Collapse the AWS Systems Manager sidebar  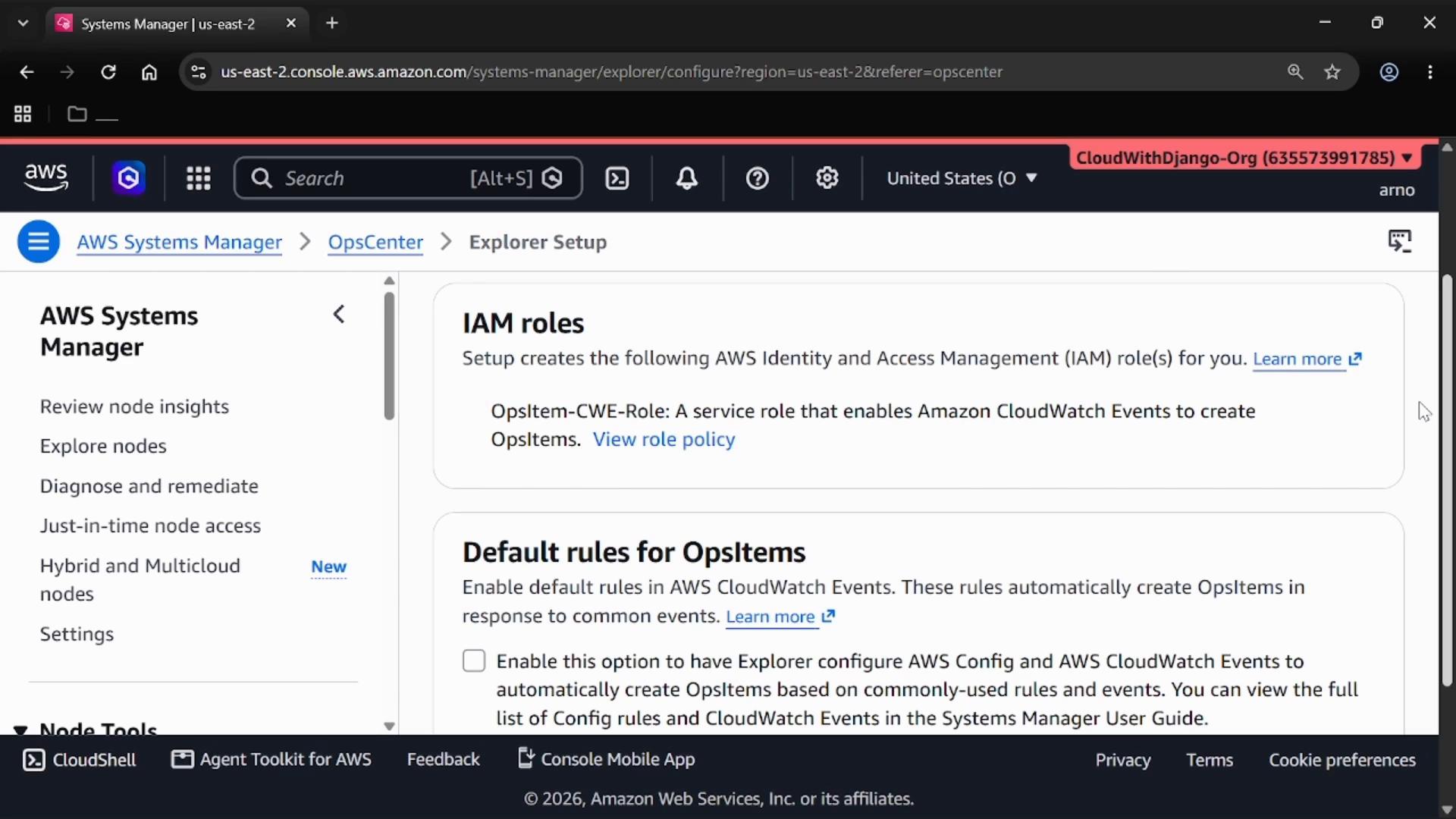click(x=339, y=314)
